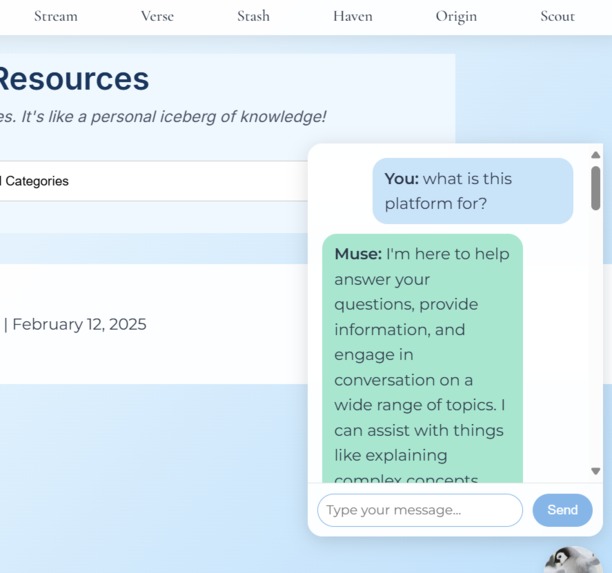
Task: Click the Send button in chat
Action: pos(562,510)
